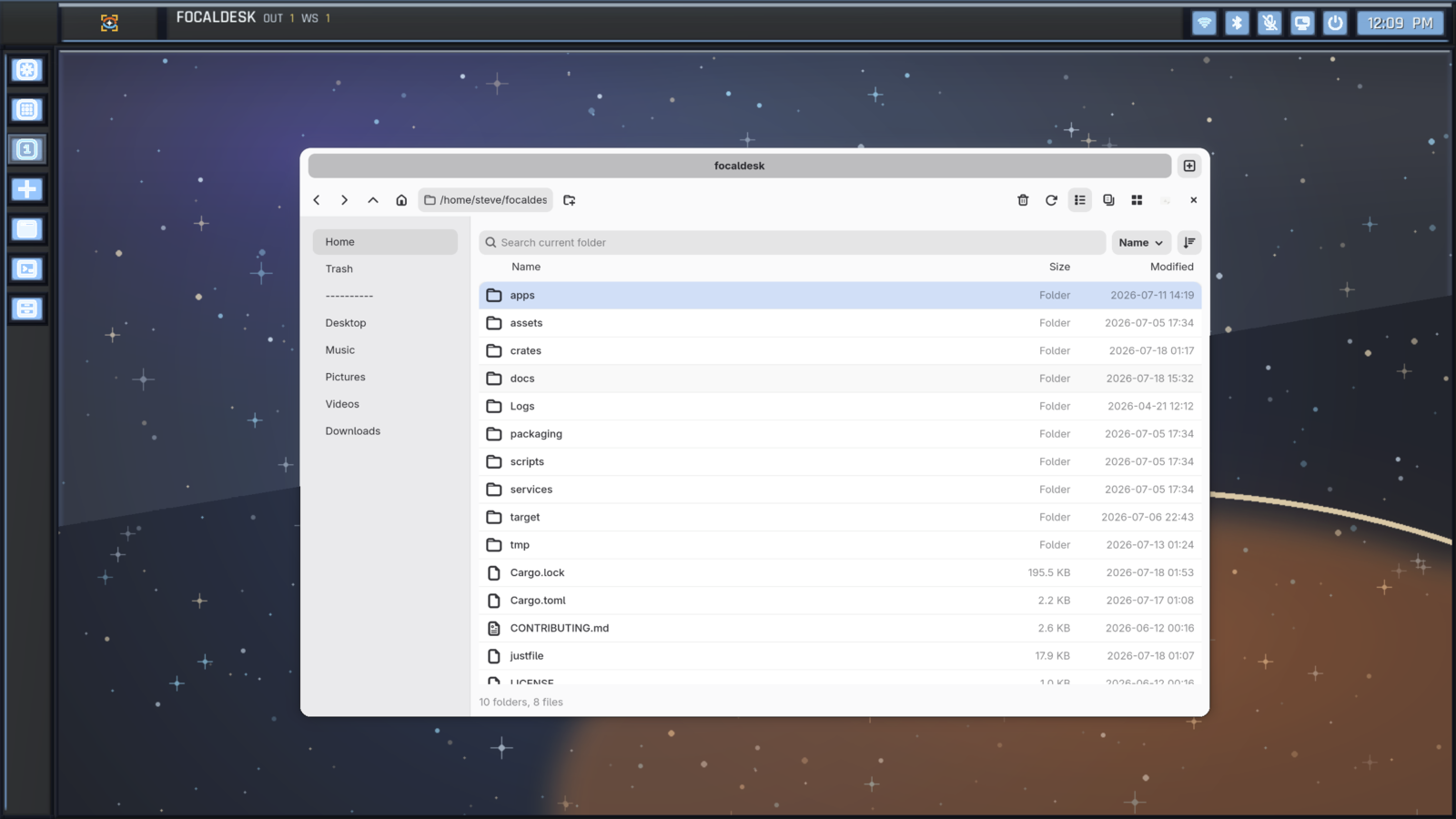Viewport: 1456px width, 819px height.
Task: Select the Logs folder row
Action: 840,406
